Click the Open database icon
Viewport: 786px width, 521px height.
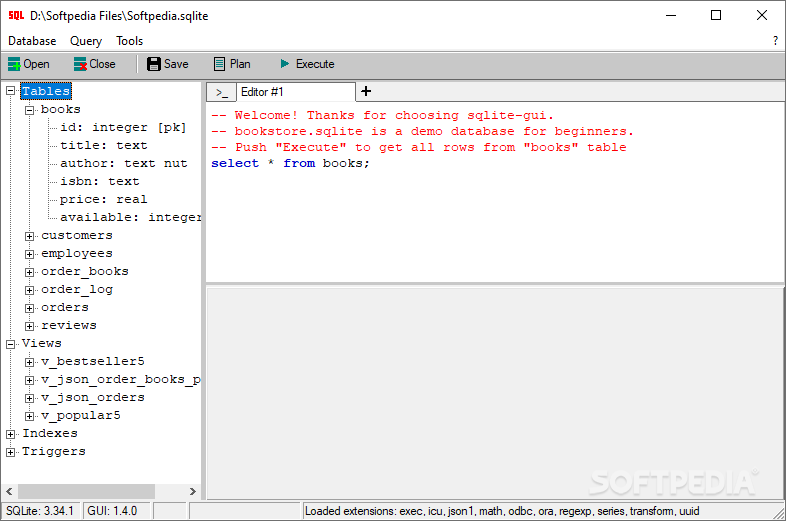tap(14, 64)
